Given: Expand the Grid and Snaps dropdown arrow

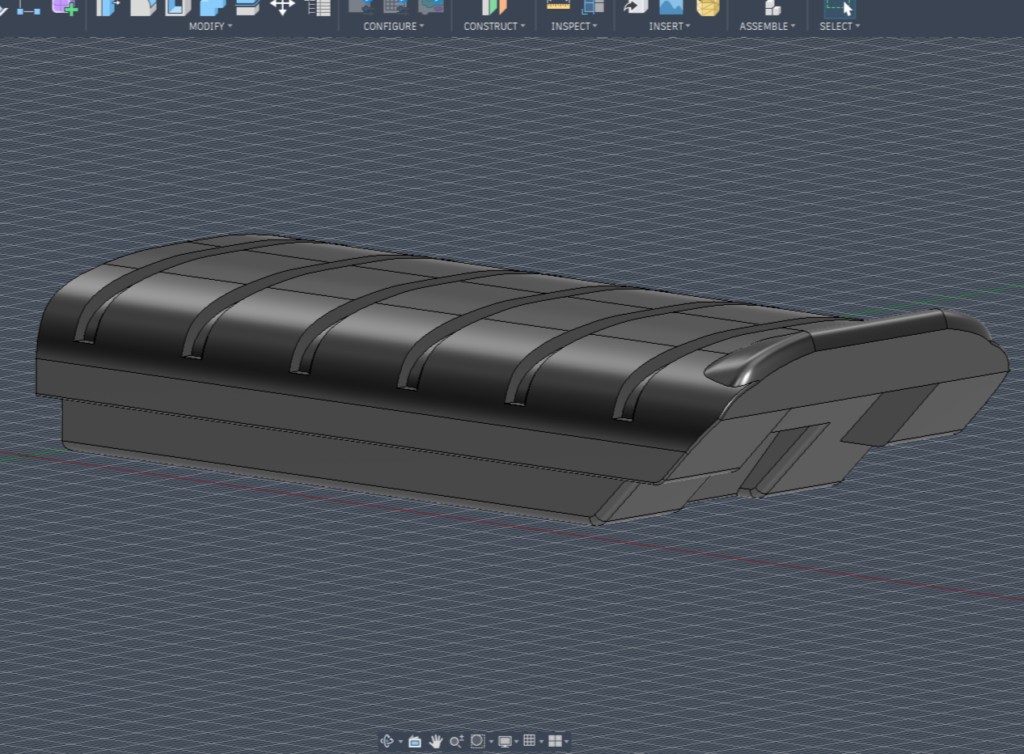Looking at the screenshot, I should (x=541, y=742).
